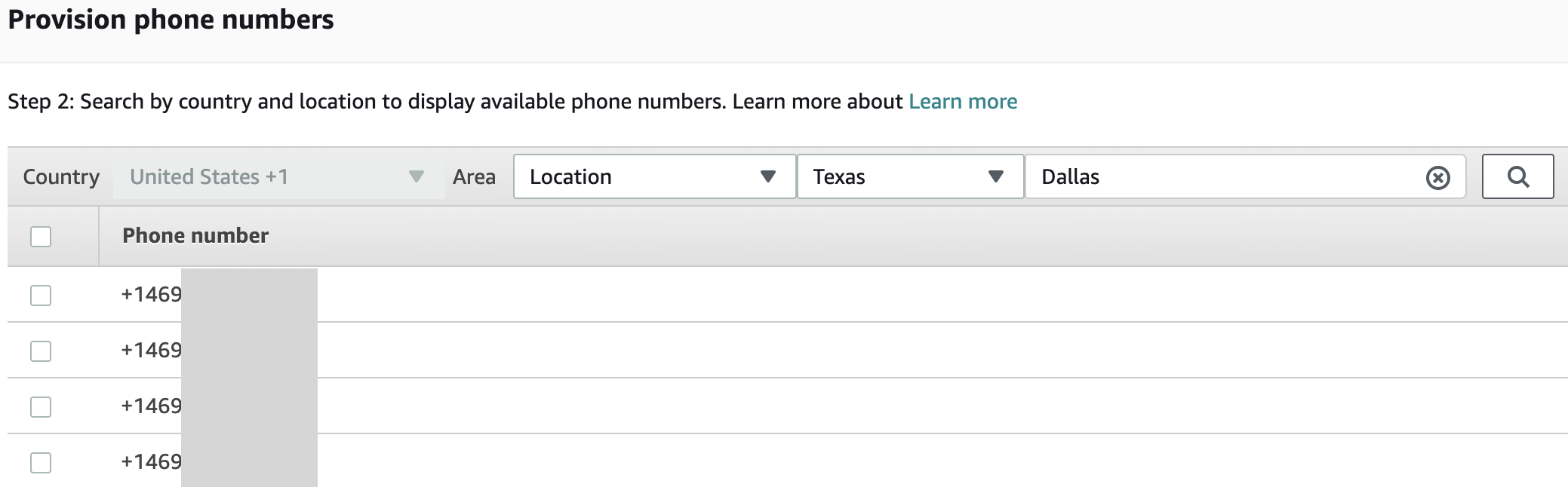Click the Area label

click(474, 177)
